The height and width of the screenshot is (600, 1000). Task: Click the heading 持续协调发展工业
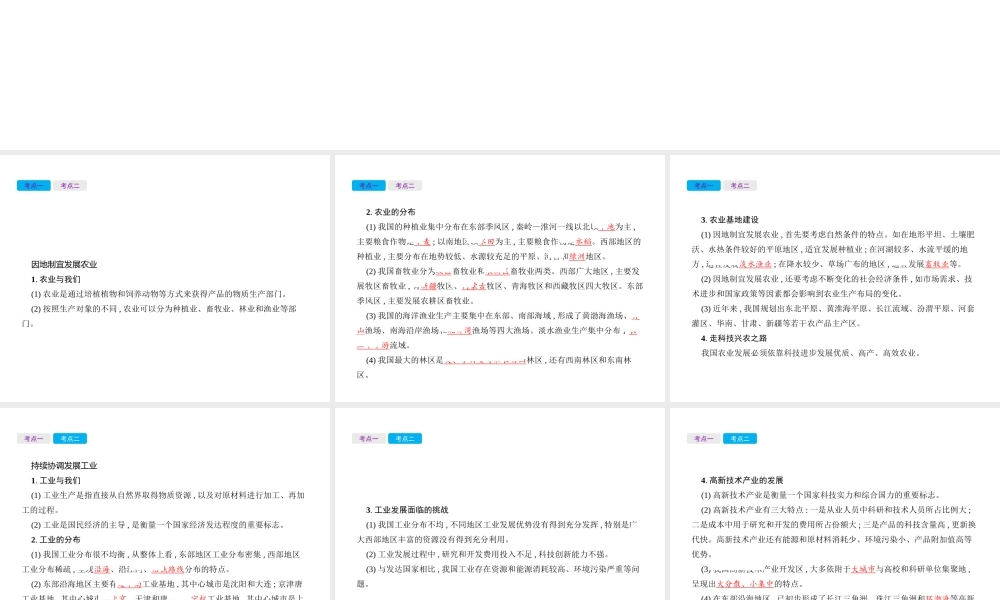click(x=64, y=466)
